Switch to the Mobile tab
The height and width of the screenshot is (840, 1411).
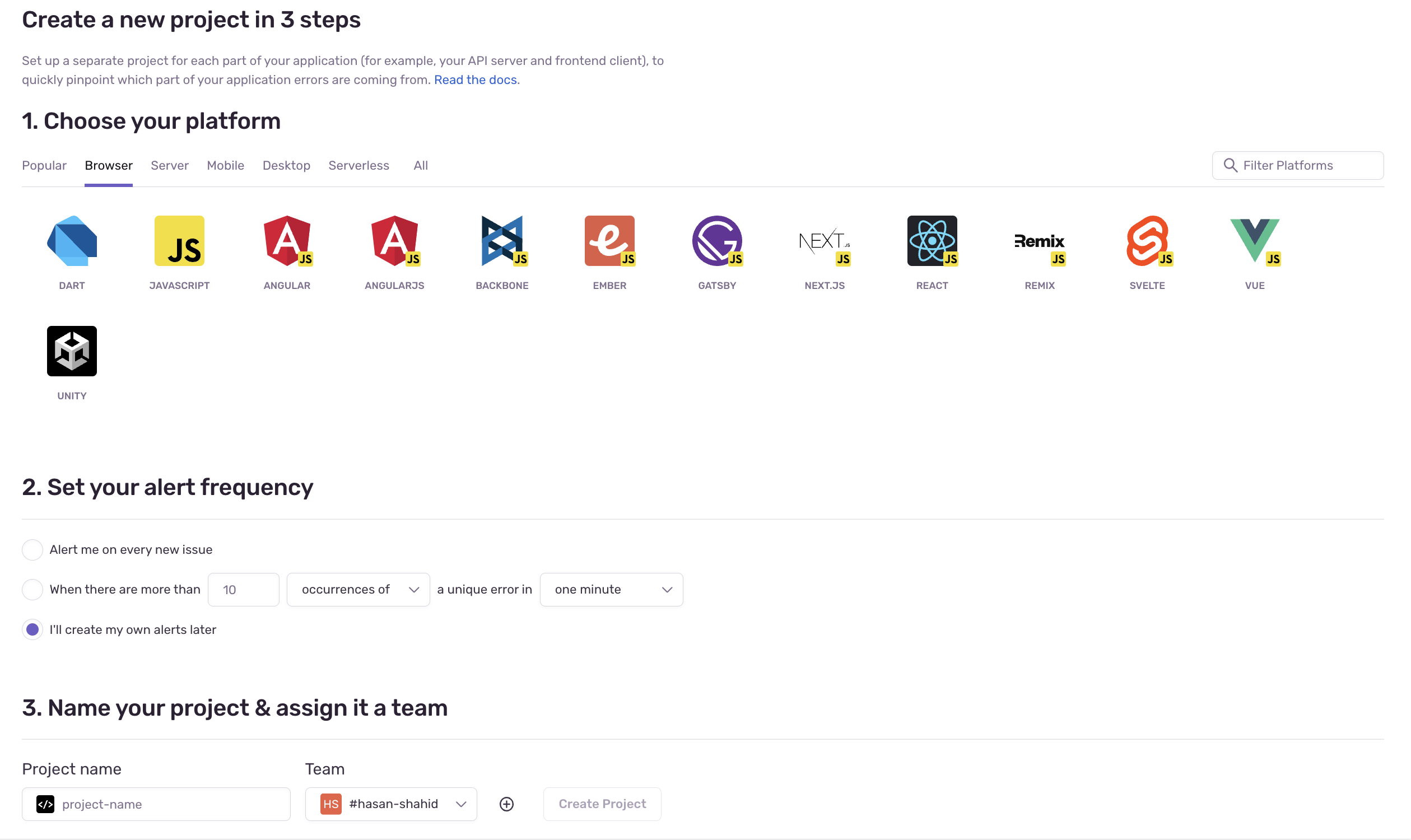tap(225, 165)
